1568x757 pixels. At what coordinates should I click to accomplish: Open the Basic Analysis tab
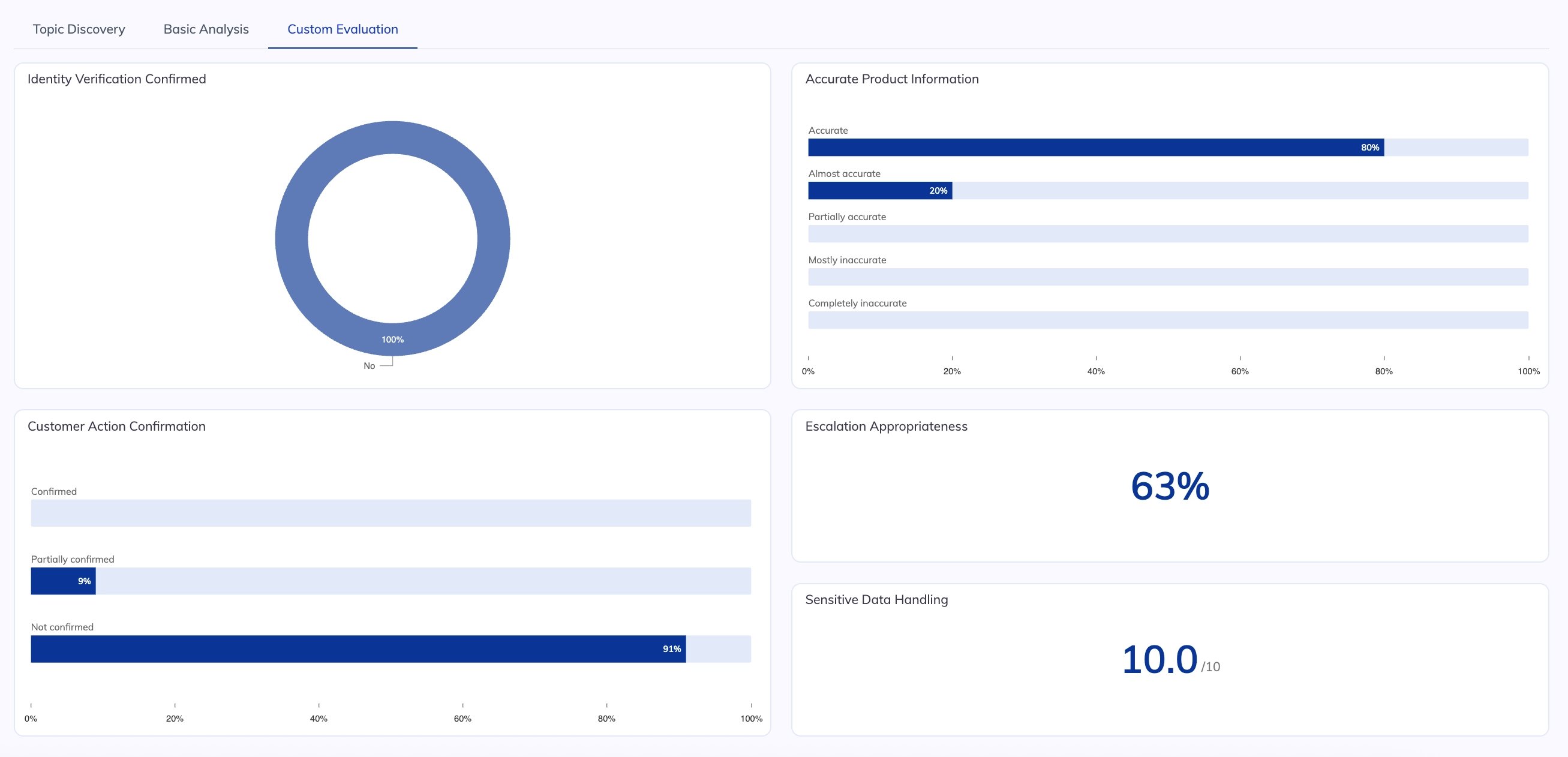tap(206, 29)
